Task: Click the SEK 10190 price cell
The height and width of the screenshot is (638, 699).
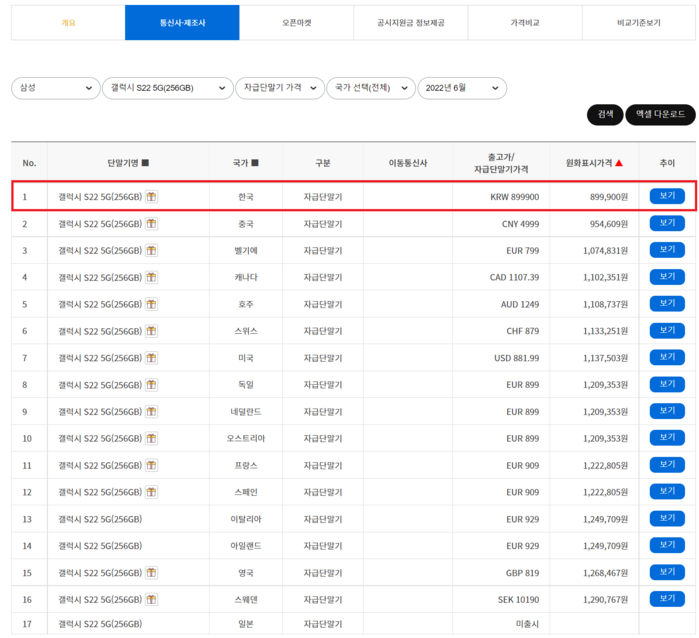Action: (518, 600)
